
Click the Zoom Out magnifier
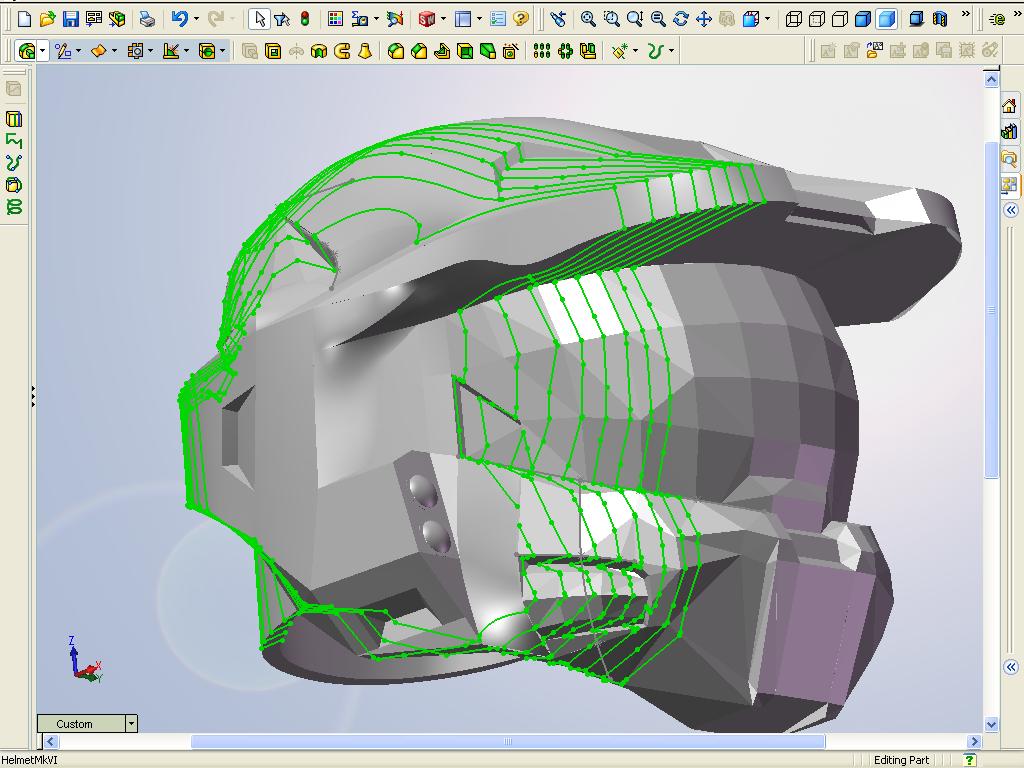pyautogui.click(x=658, y=19)
